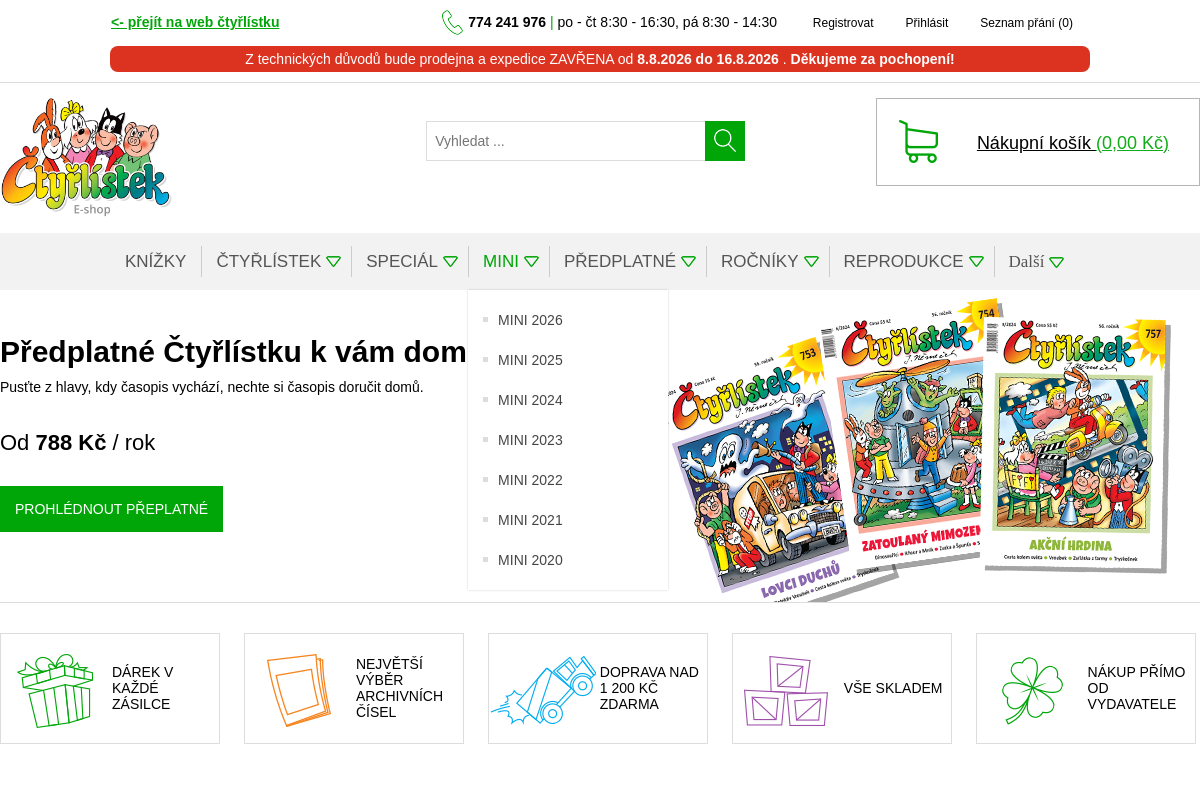Click the Čtyřlístek E-shop logo
The height and width of the screenshot is (800, 1200).
[x=86, y=157]
